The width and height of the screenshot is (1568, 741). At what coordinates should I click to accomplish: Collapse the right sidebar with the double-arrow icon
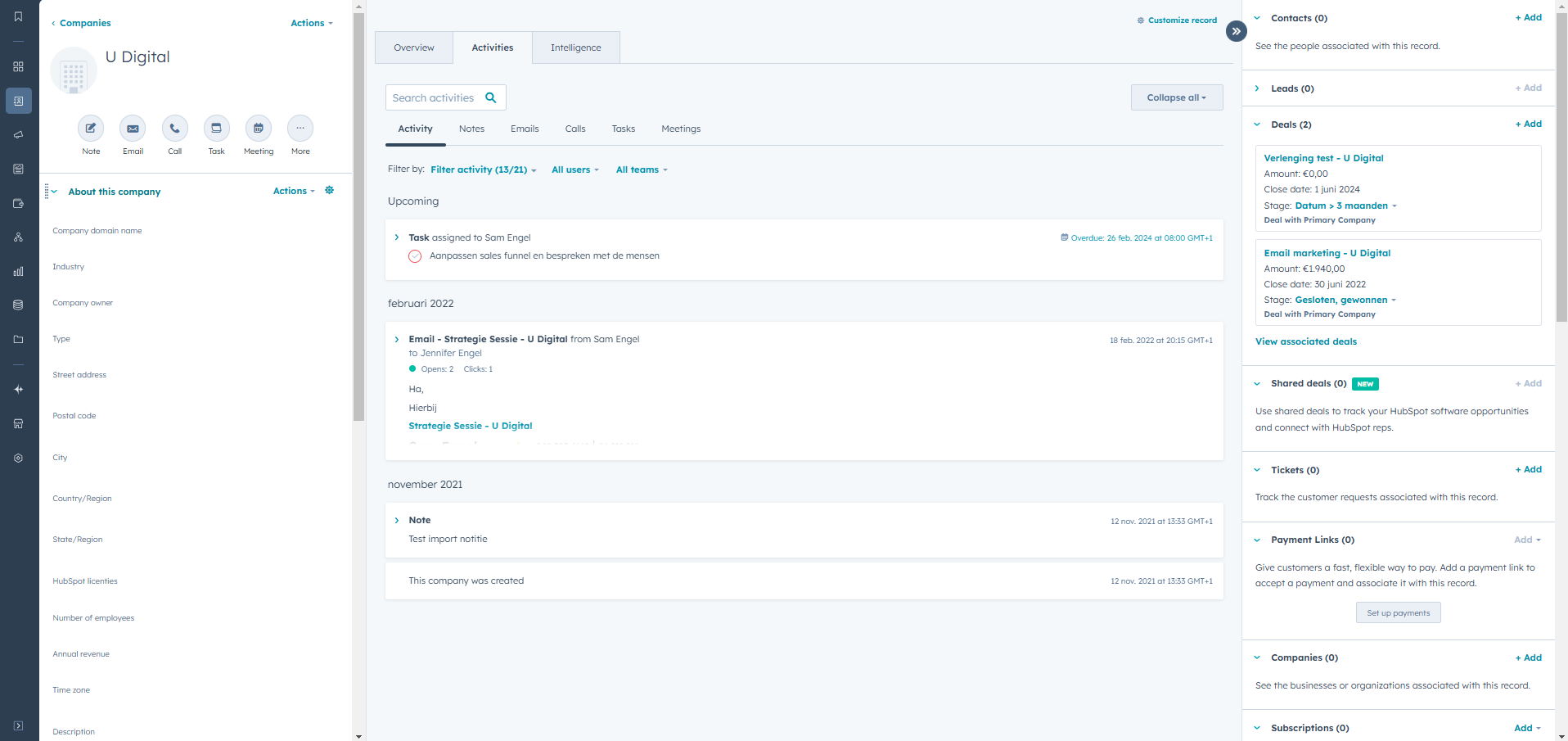point(1236,31)
